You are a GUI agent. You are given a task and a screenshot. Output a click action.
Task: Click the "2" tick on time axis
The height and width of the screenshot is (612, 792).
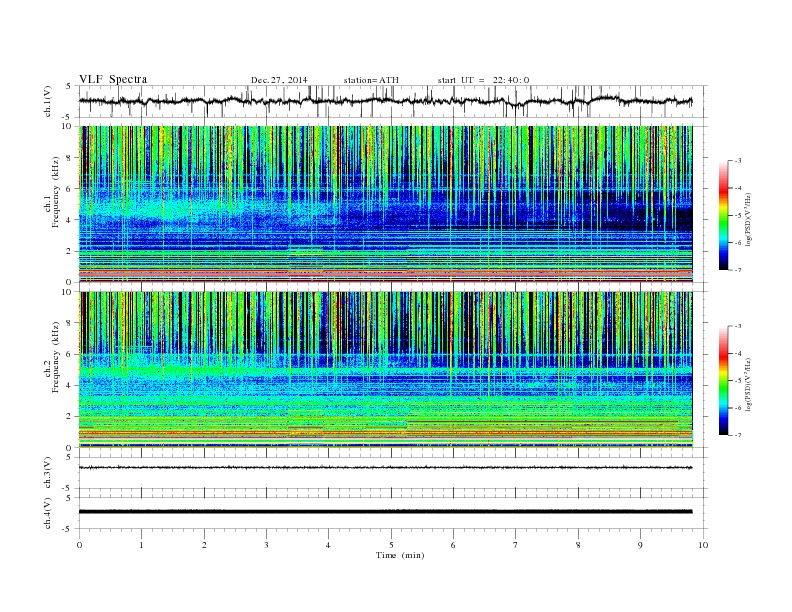[204, 545]
